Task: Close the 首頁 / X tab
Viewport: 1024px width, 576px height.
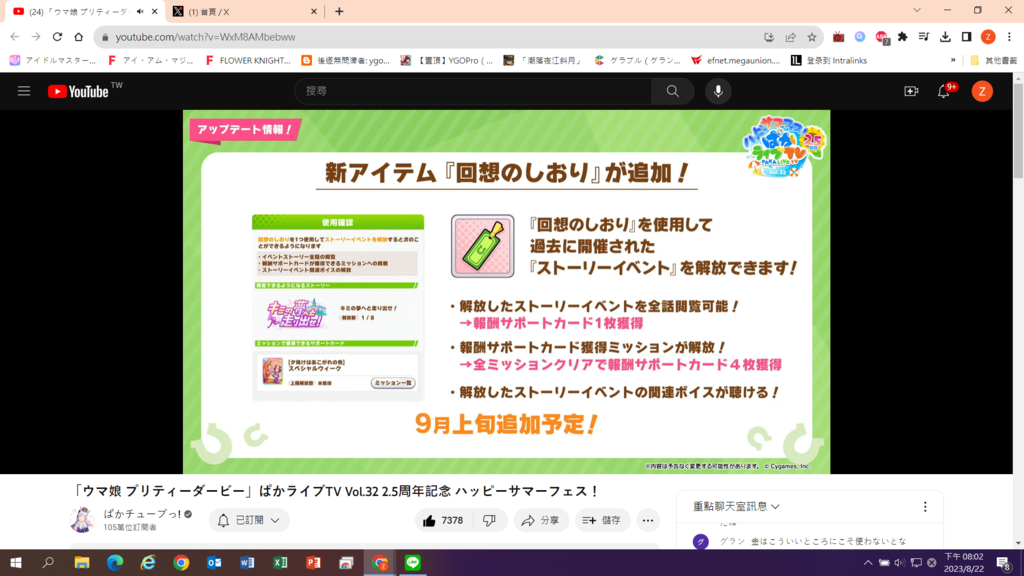Action: click(x=313, y=12)
